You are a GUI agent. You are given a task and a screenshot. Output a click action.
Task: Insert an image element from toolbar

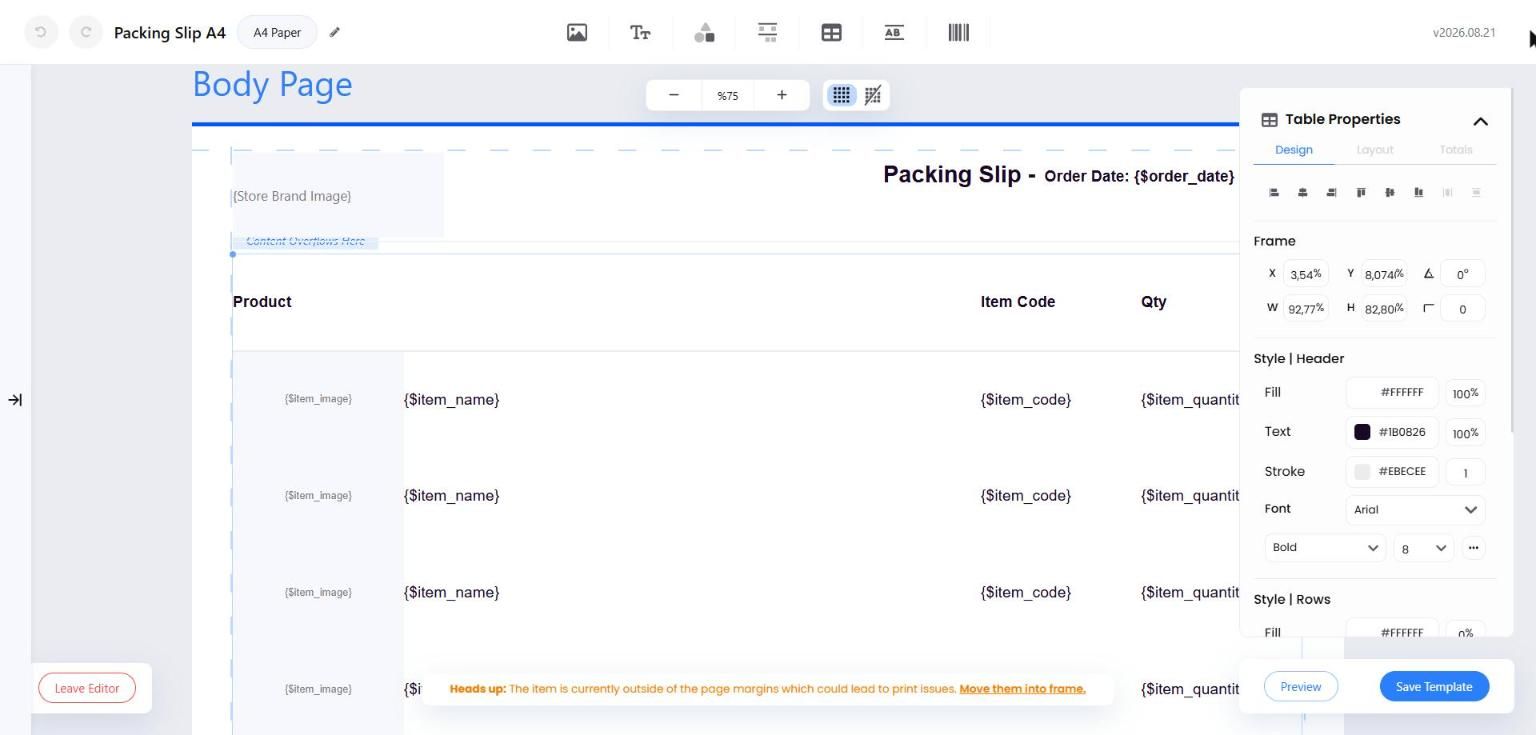(x=577, y=32)
